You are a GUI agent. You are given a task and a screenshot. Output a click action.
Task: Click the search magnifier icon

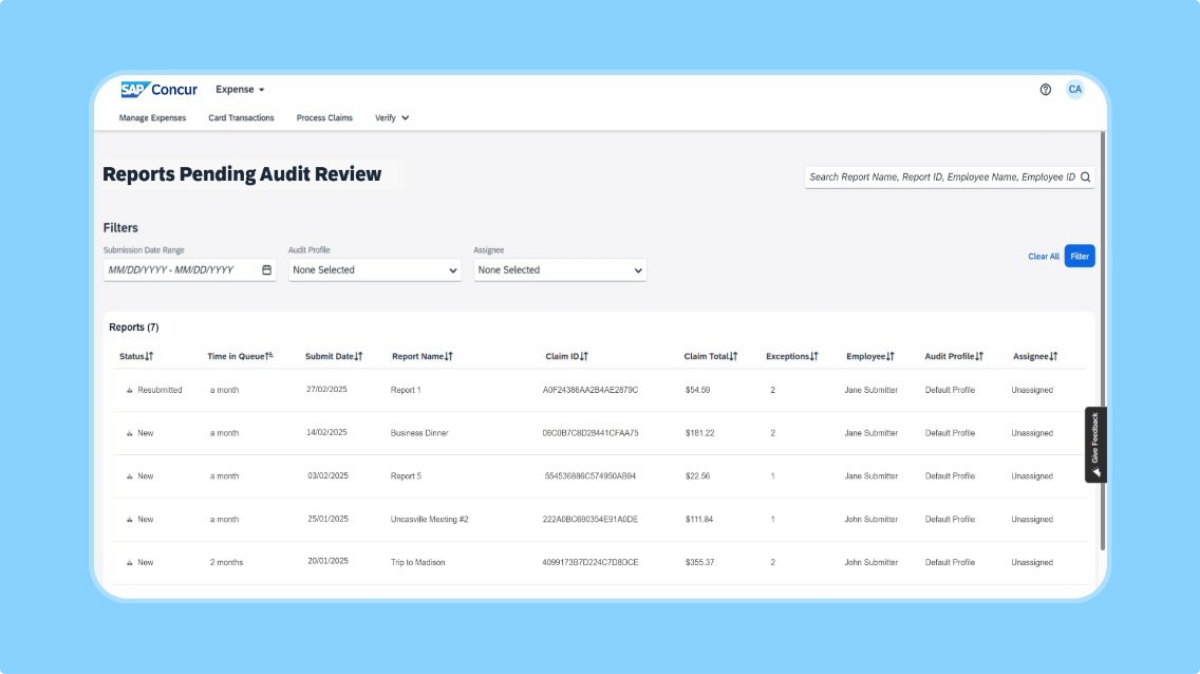tap(1085, 177)
